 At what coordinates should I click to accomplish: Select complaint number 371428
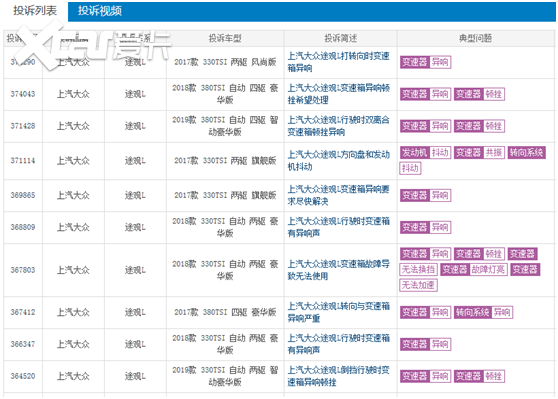coord(23,126)
